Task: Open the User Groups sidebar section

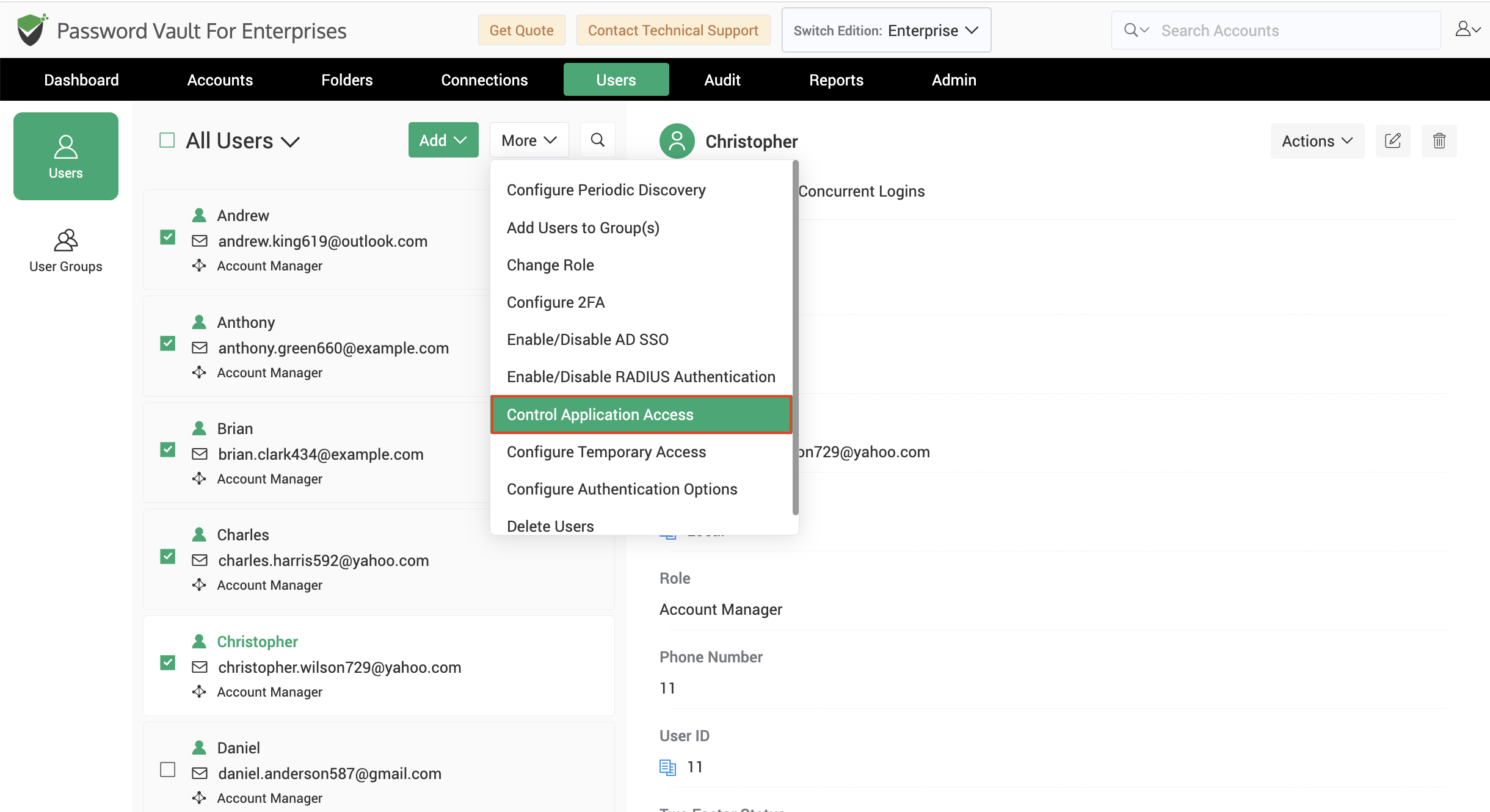Action: [x=66, y=251]
